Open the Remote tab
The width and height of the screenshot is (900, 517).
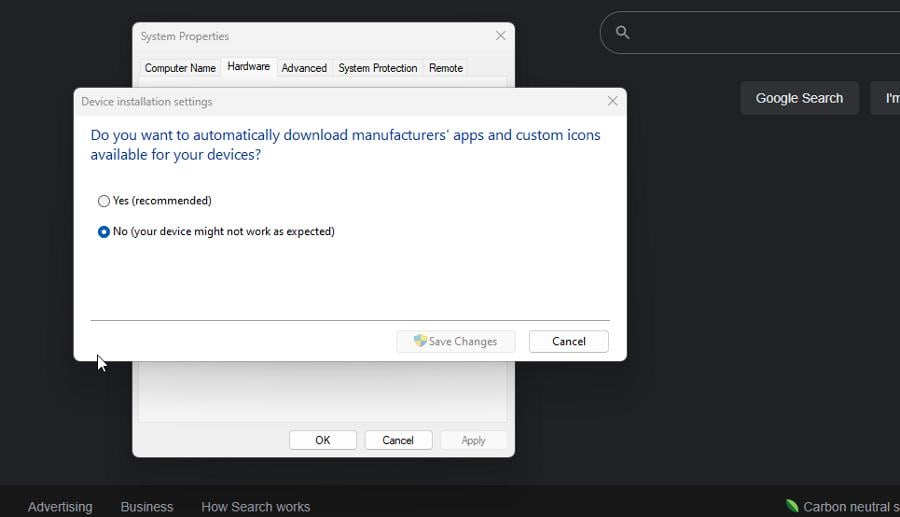point(445,68)
